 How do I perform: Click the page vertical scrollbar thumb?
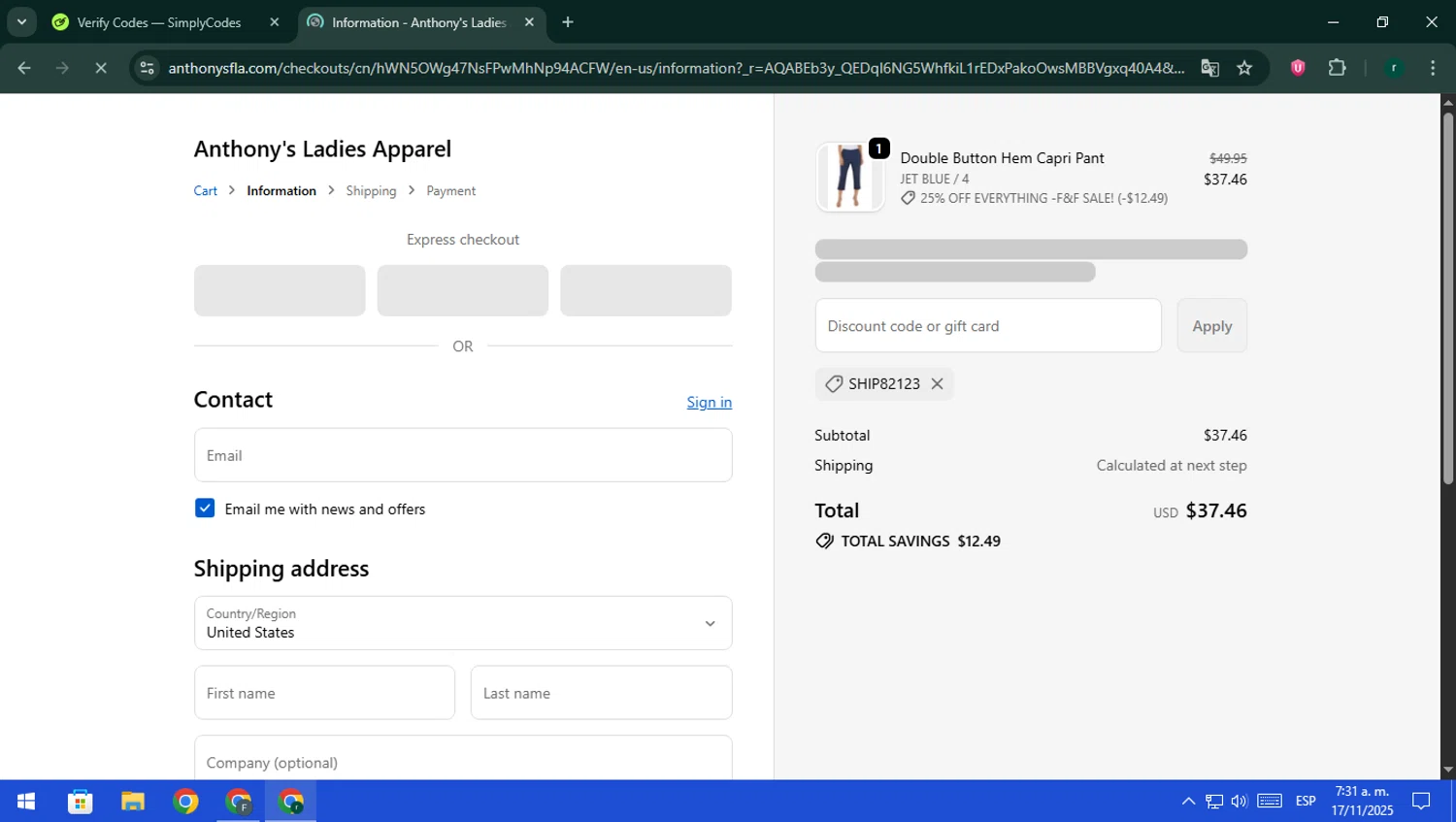[1447, 299]
